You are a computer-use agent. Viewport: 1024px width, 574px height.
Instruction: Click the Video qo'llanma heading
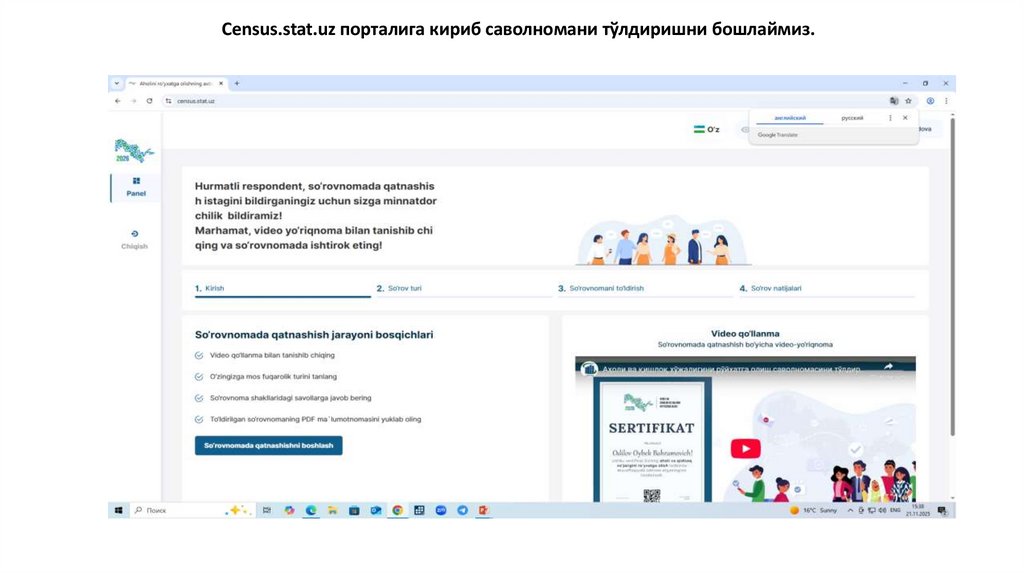(745, 334)
